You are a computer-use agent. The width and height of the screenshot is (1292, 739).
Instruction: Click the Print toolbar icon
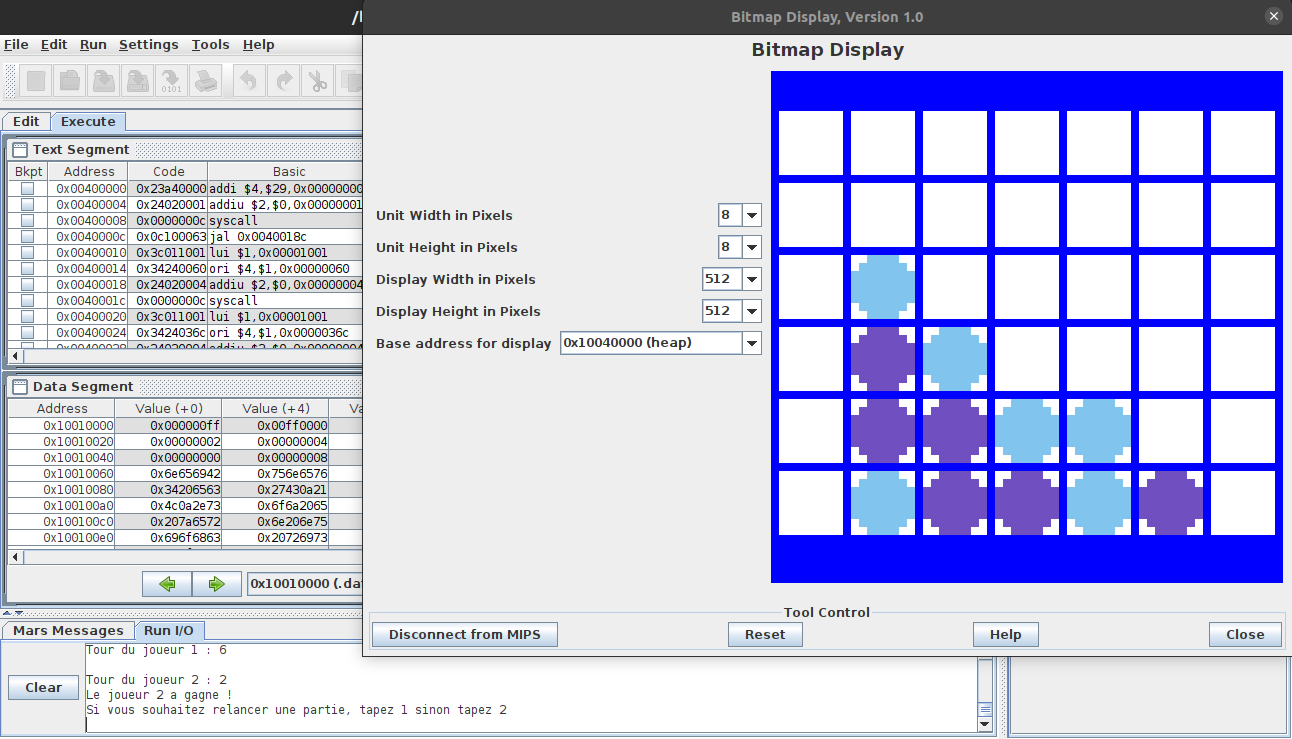[x=205, y=80]
